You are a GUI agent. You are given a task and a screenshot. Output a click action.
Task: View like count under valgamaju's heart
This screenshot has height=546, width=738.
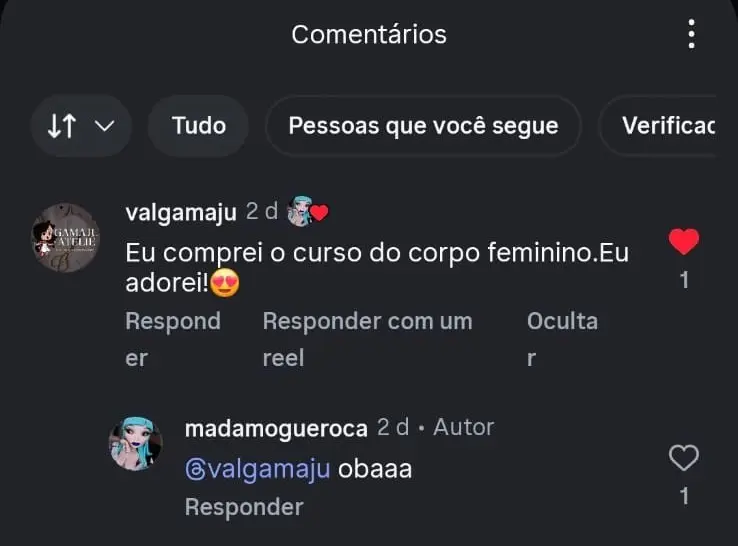pos(684,280)
